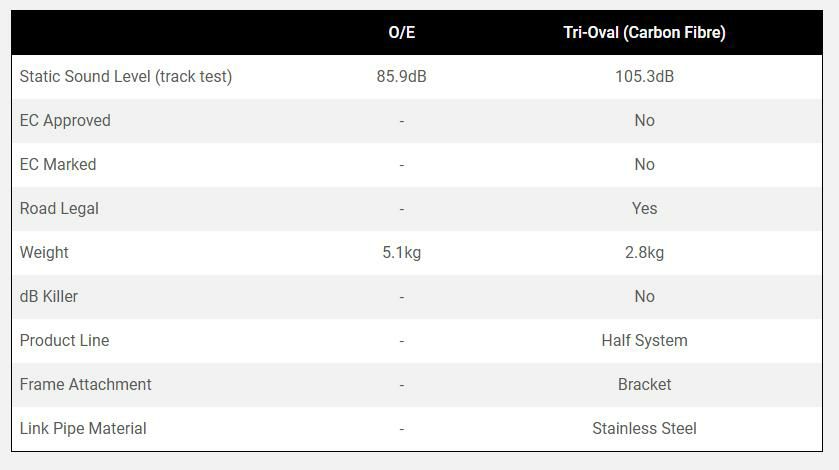
Task: Click the Tri-Oval (Carbon Fibre) column header
Action: [x=644, y=32]
